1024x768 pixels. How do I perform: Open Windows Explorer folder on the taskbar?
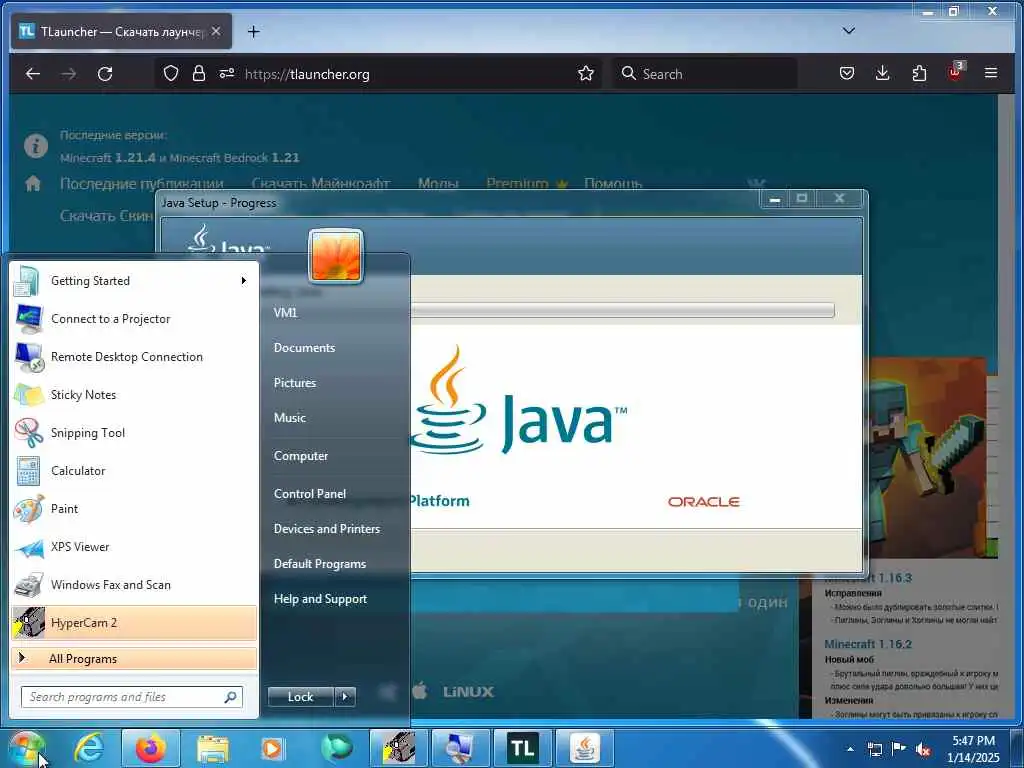coord(213,748)
